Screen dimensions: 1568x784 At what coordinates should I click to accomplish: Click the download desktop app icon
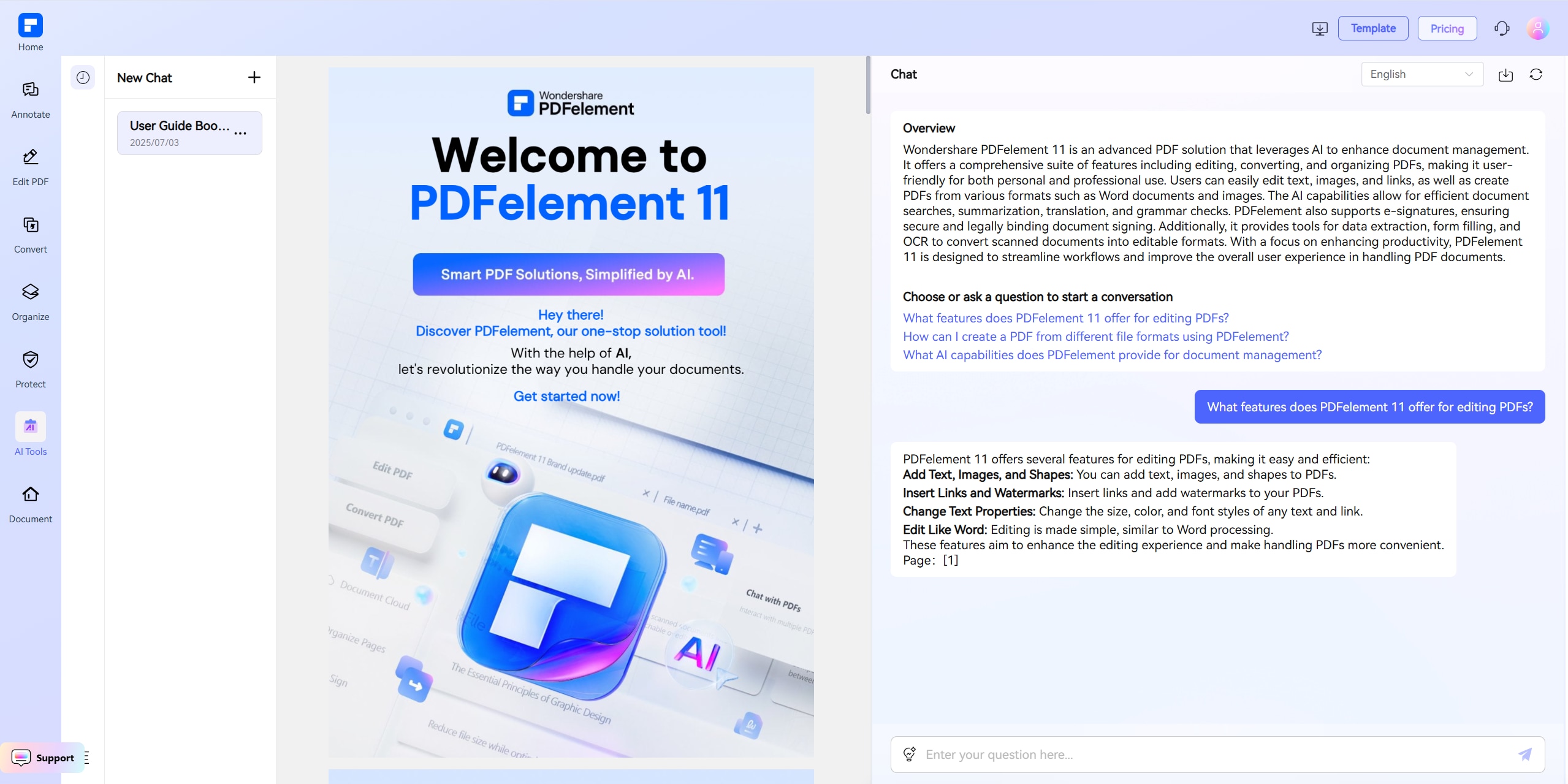(1320, 28)
